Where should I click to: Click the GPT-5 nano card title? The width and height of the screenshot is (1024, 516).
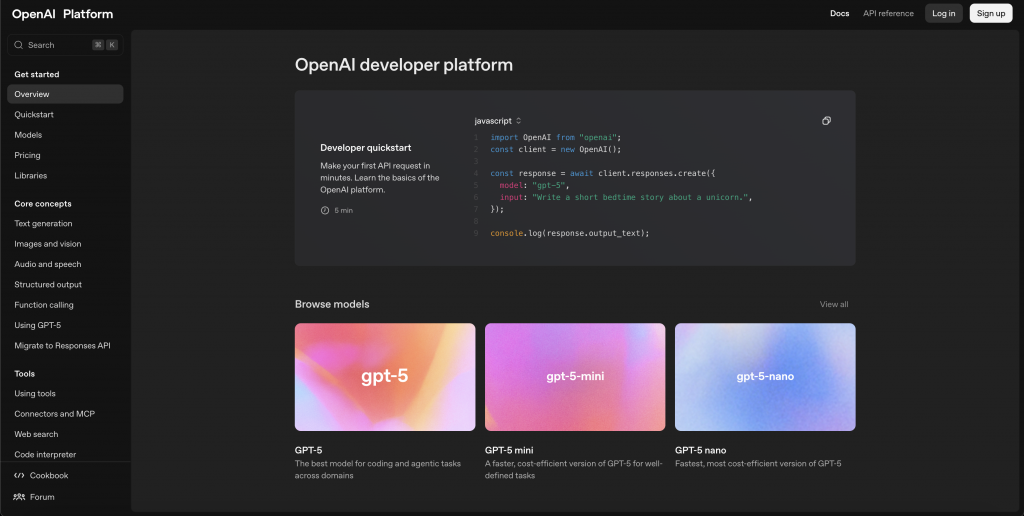coord(700,450)
